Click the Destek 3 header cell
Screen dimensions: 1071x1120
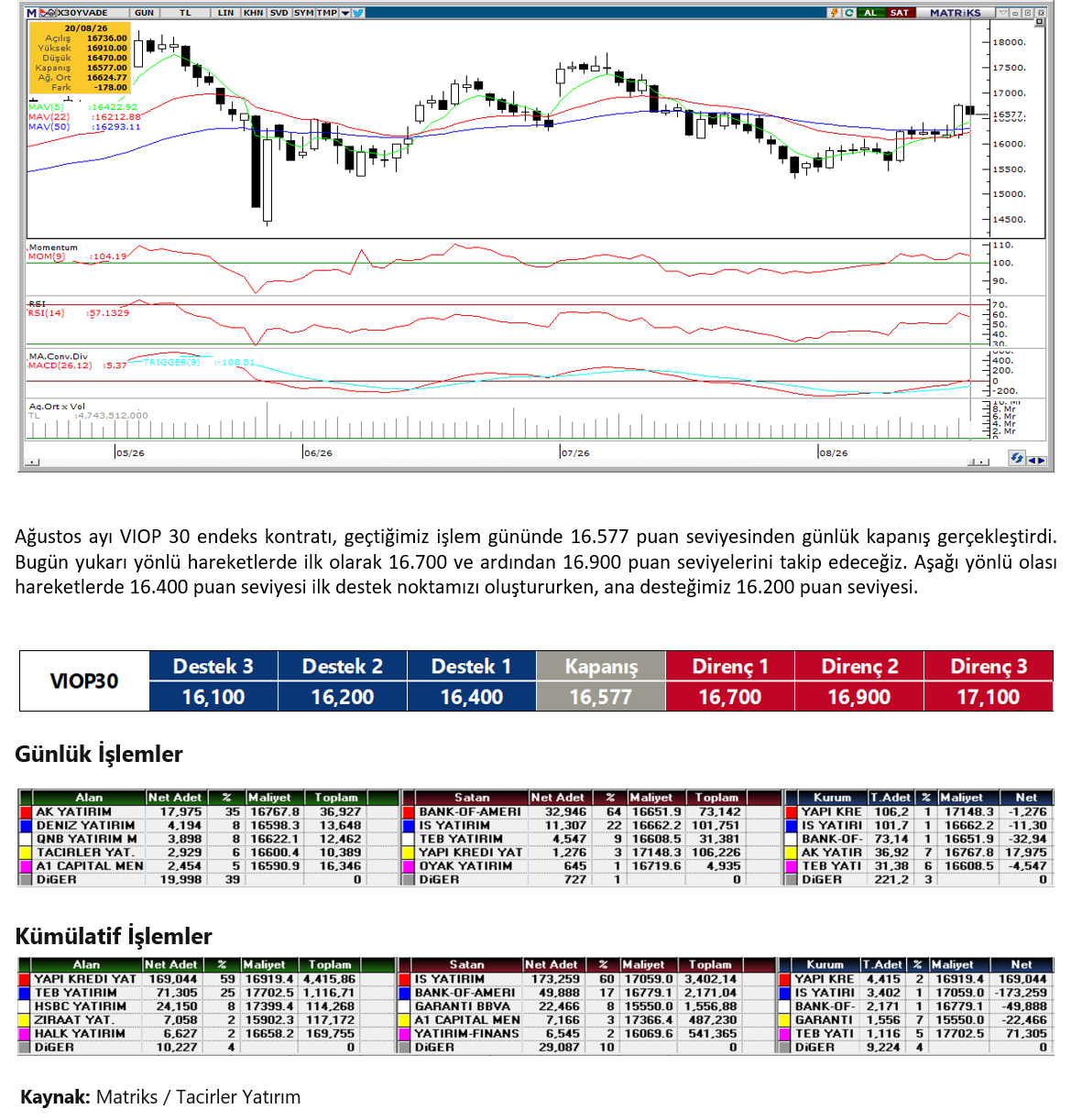pyautogui.click(x=213, y=666)
